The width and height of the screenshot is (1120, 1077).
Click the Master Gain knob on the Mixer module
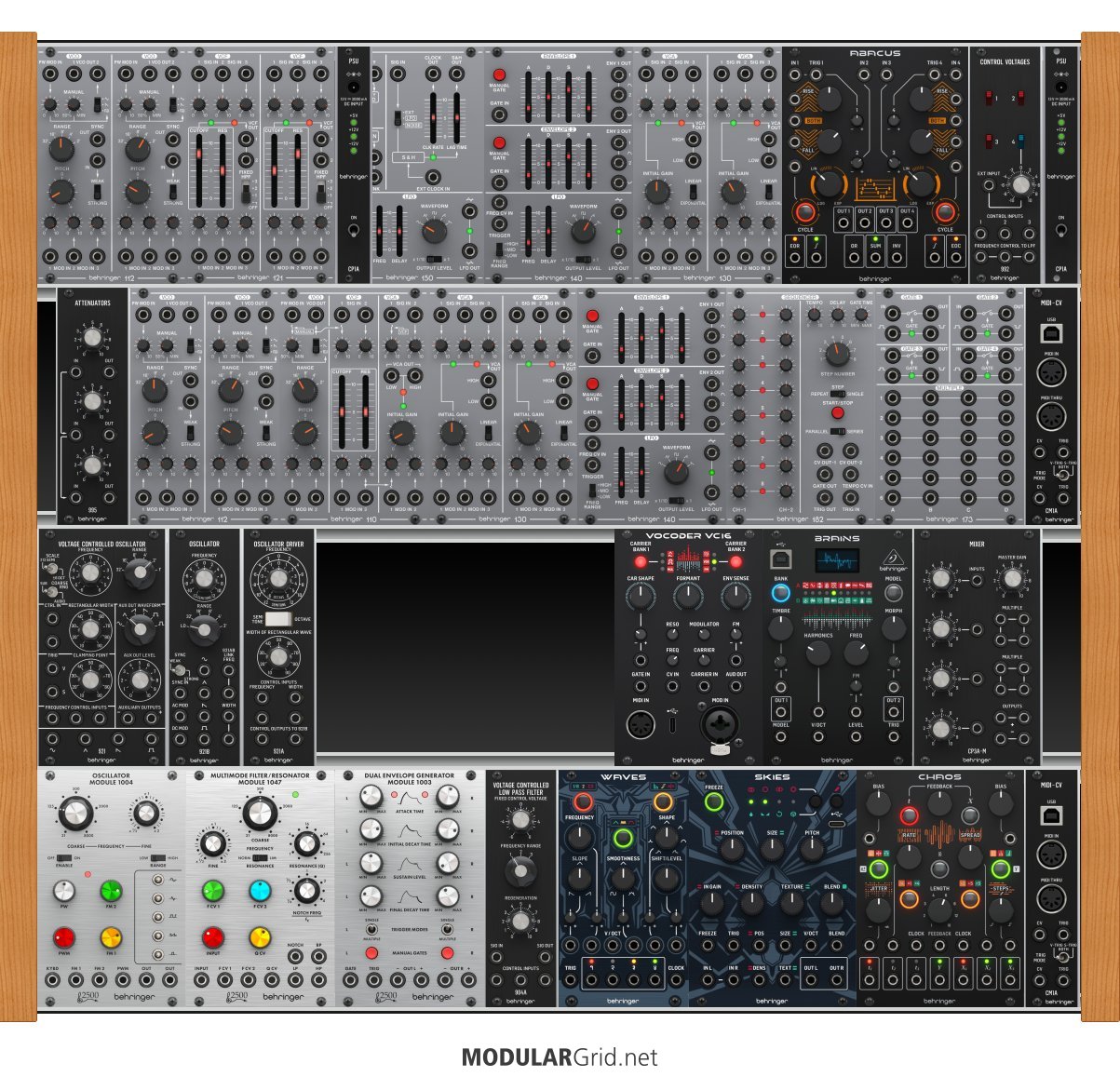(x=1012, y=579)
